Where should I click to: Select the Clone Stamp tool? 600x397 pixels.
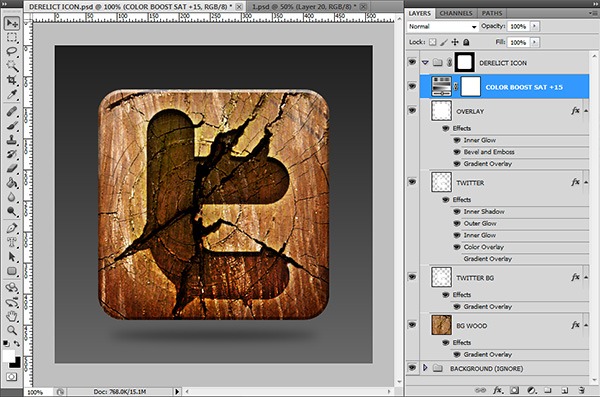point(12,140)
